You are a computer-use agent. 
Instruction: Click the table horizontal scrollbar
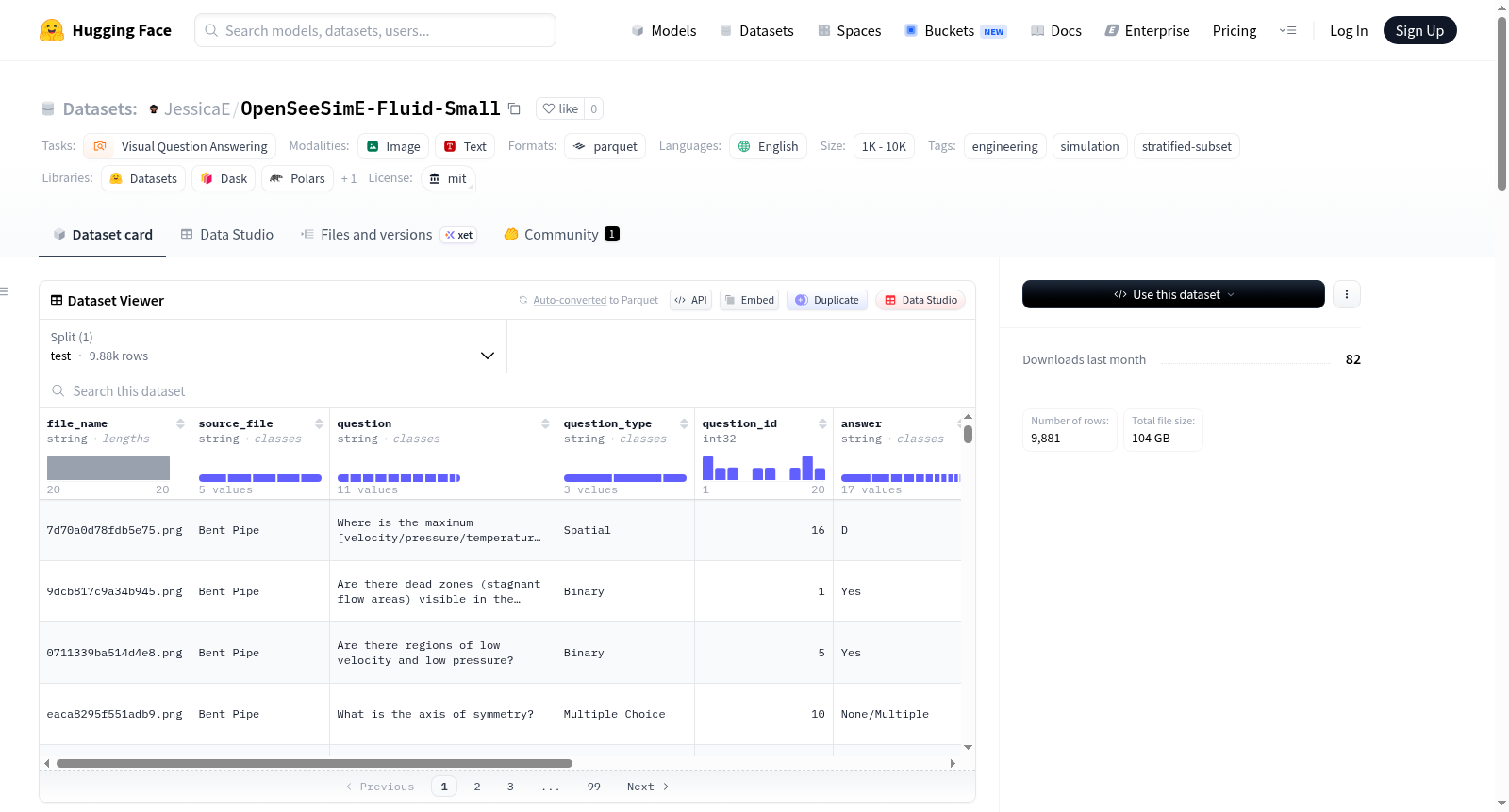314,763
